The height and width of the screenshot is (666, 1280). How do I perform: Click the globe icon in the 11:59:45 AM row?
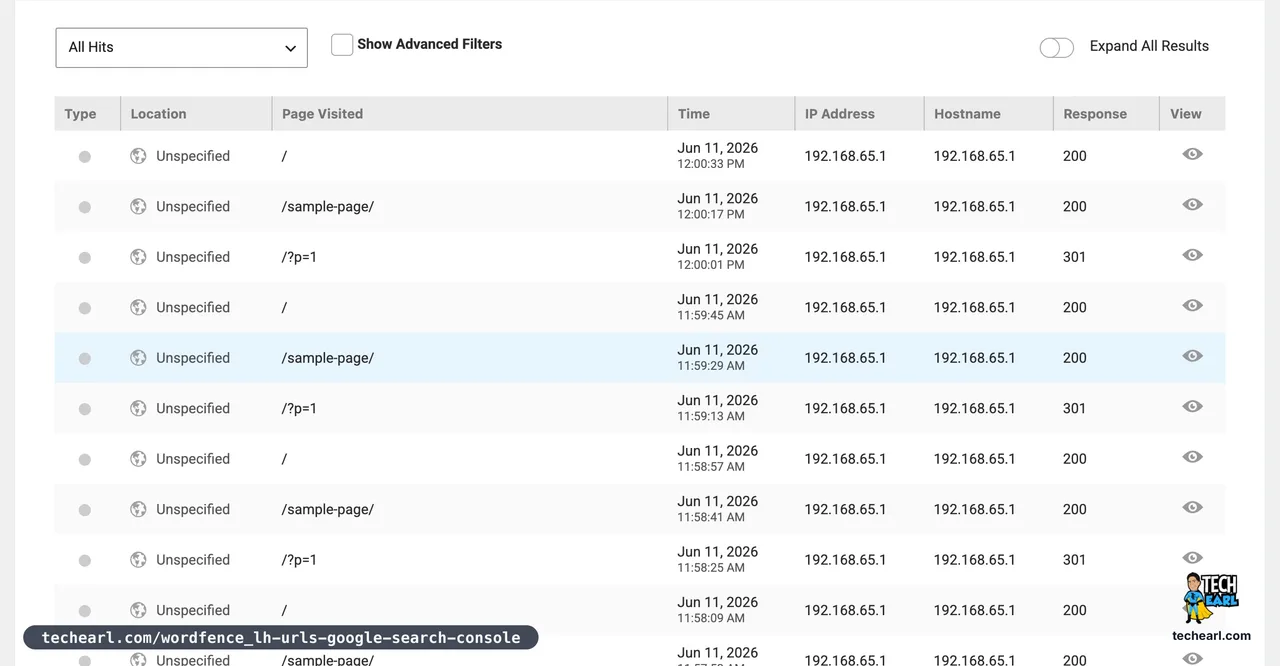click(x=138, y=307)
